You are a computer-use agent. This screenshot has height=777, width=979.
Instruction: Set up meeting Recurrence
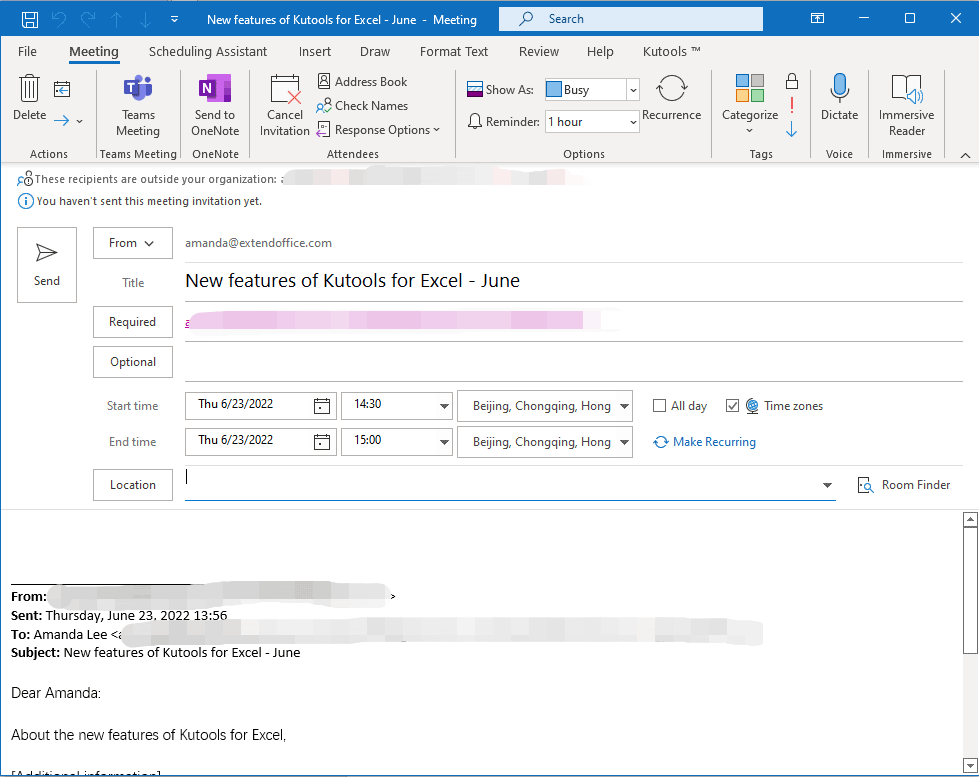pyautogui.click(x=671, y=100)
